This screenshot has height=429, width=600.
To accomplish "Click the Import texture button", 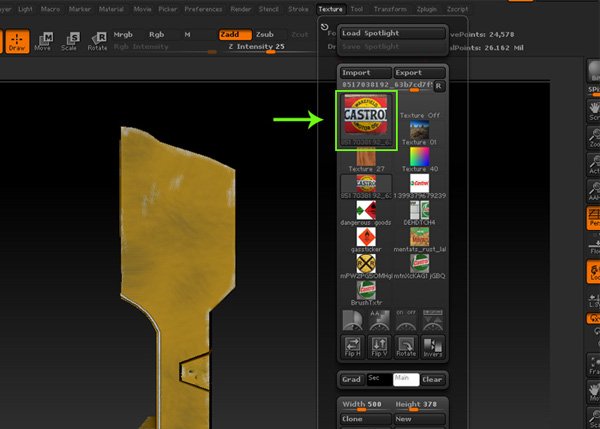I will (366, 73).
